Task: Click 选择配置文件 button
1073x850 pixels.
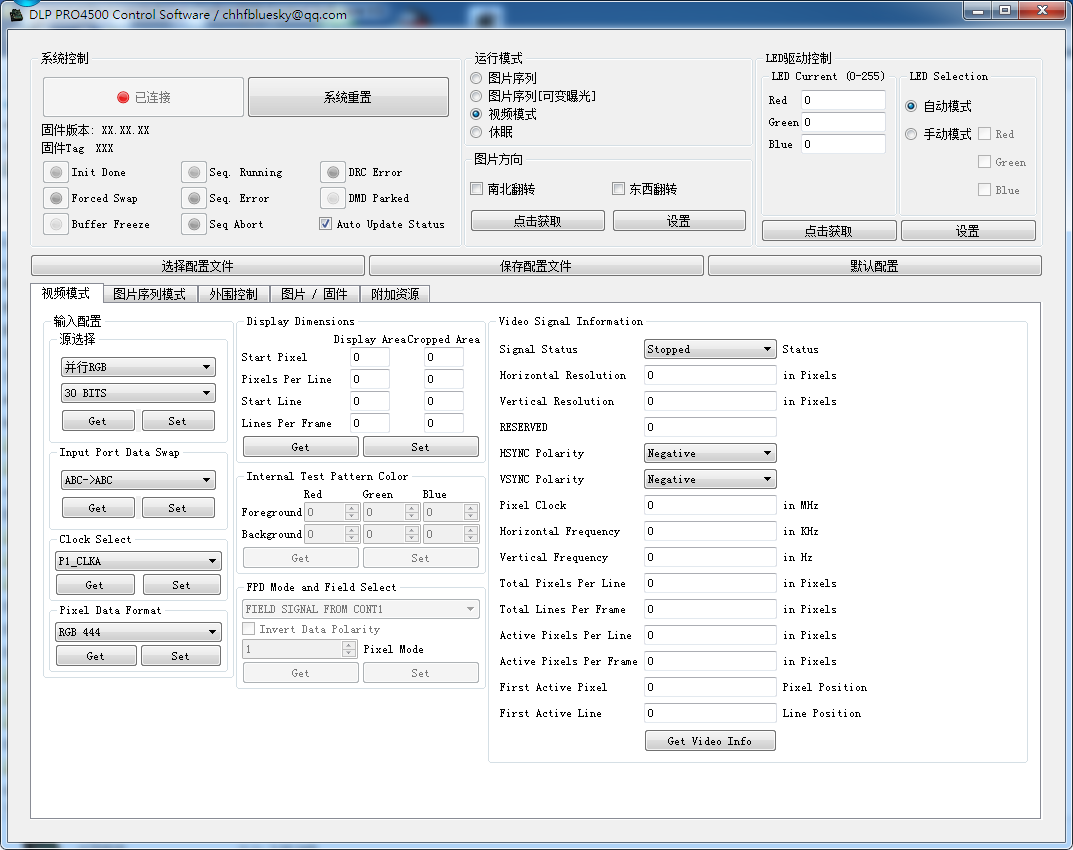Action: pos(198,266)
